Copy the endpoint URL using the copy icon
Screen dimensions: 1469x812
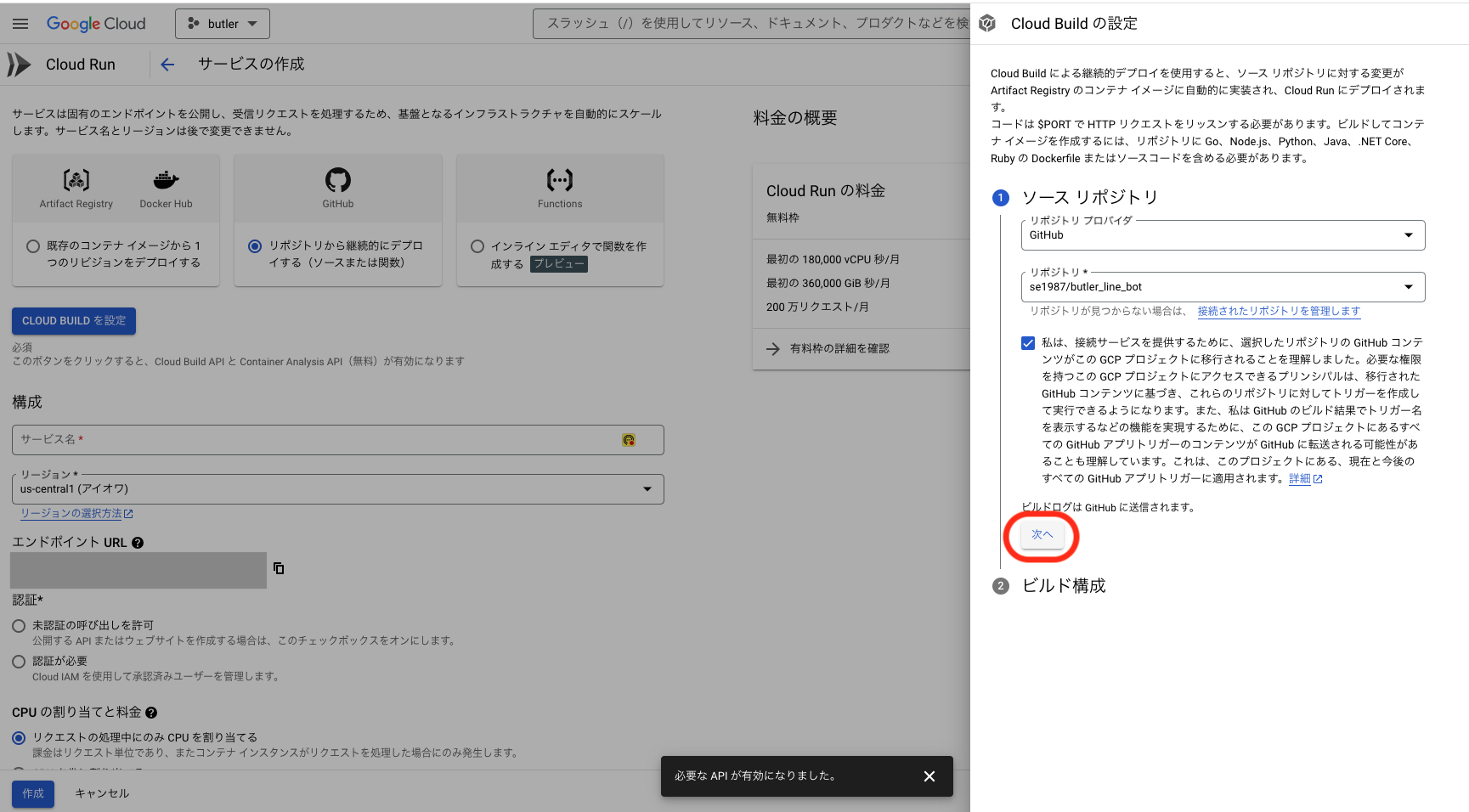[x=279, y=568]
